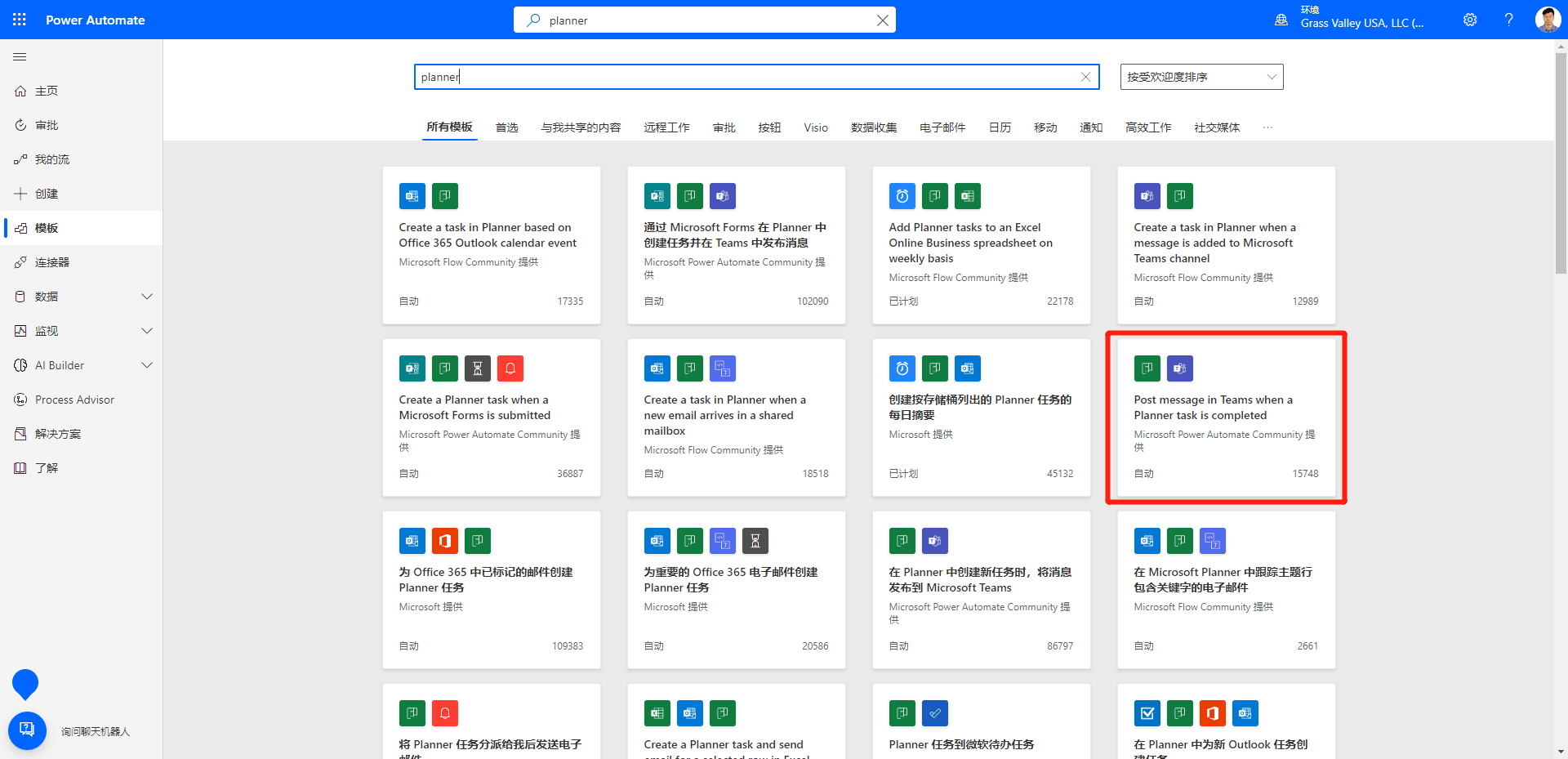
Task: Show more category tabs via ellipsis
Action: [x=1267, y=127]
